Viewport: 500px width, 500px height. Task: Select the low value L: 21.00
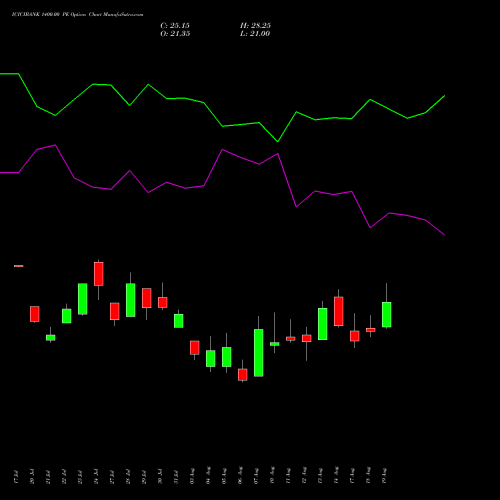pyautogui.click(x=255, y=34)
